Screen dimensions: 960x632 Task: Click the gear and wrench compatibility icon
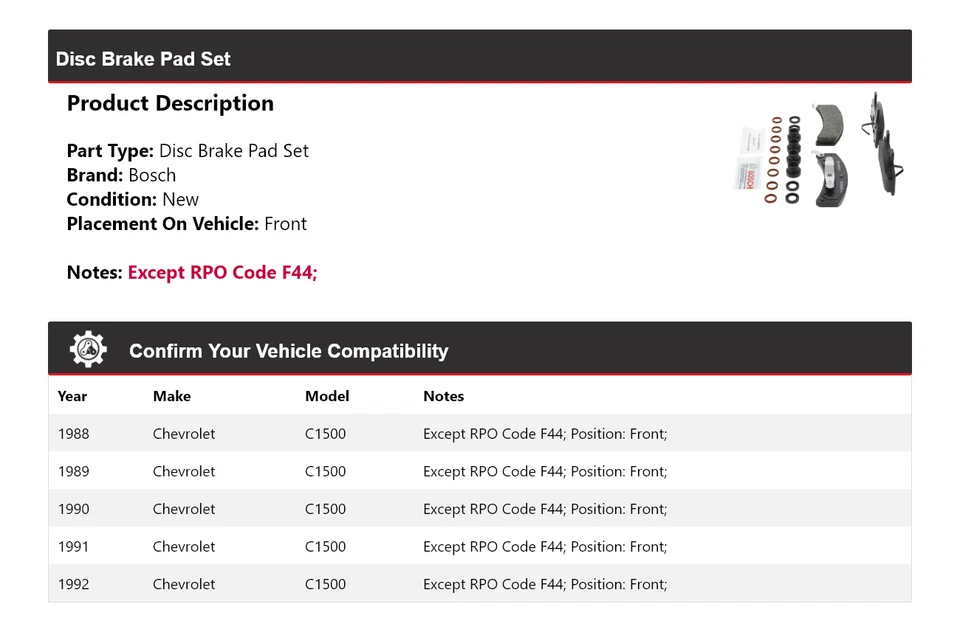(88, 349)
